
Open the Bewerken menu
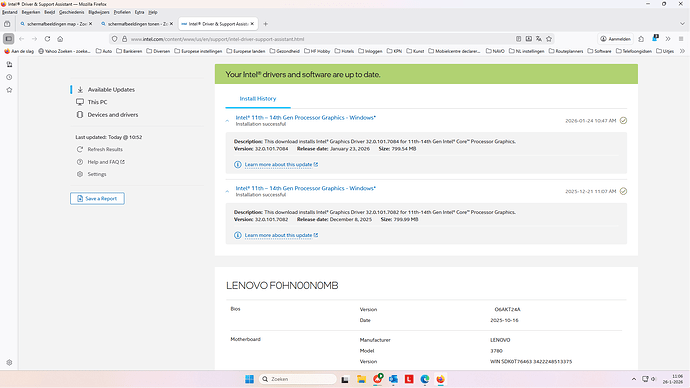pos(31,12)
